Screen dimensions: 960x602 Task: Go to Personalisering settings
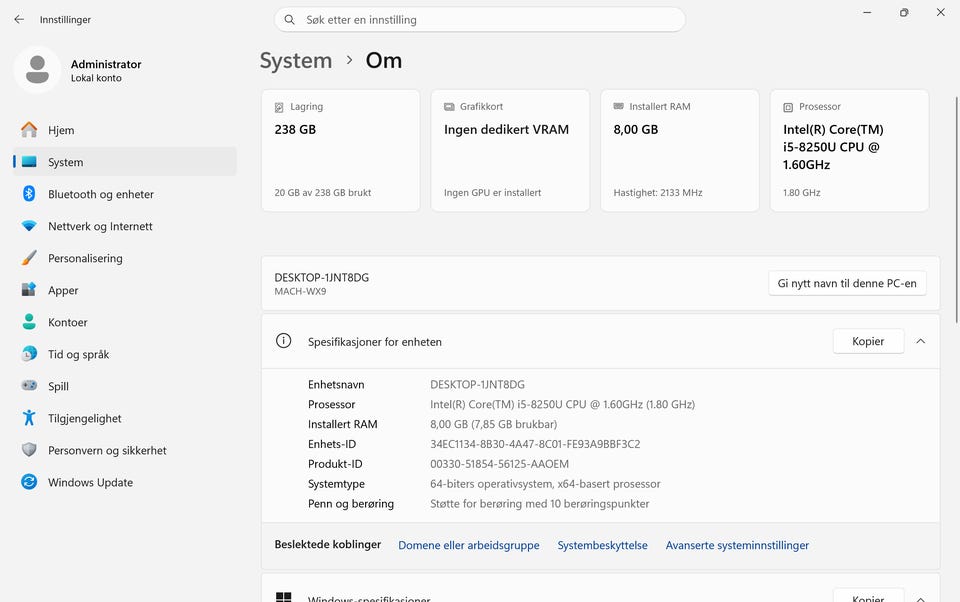pos(124,258)
